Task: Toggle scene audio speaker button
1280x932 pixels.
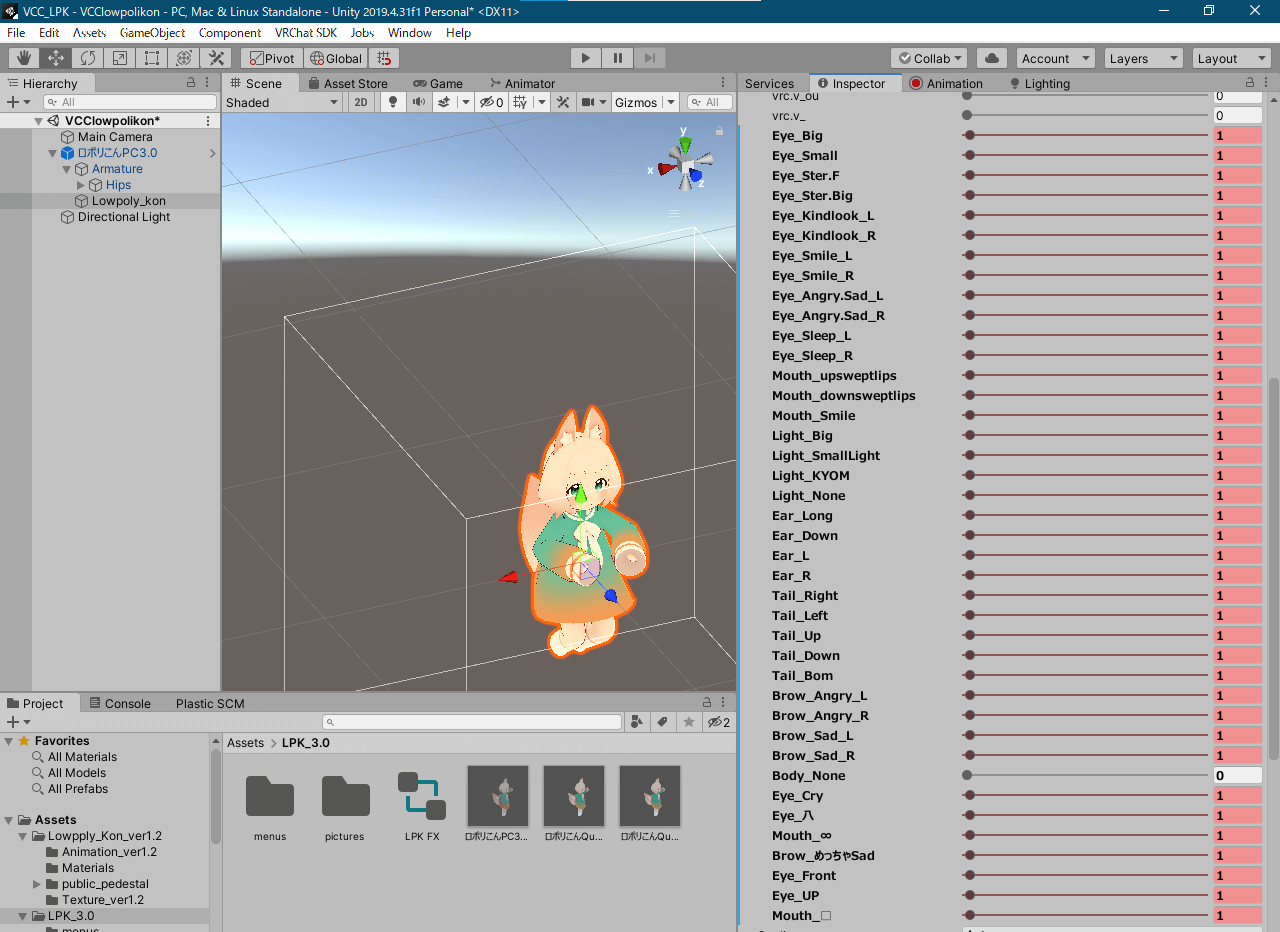Action: point(419,102)
